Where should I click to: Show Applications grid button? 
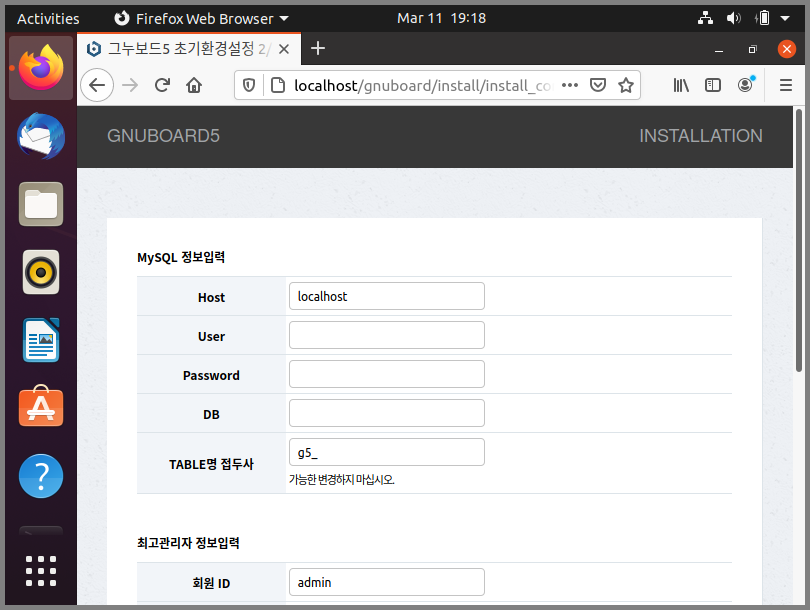coord(41,571)
